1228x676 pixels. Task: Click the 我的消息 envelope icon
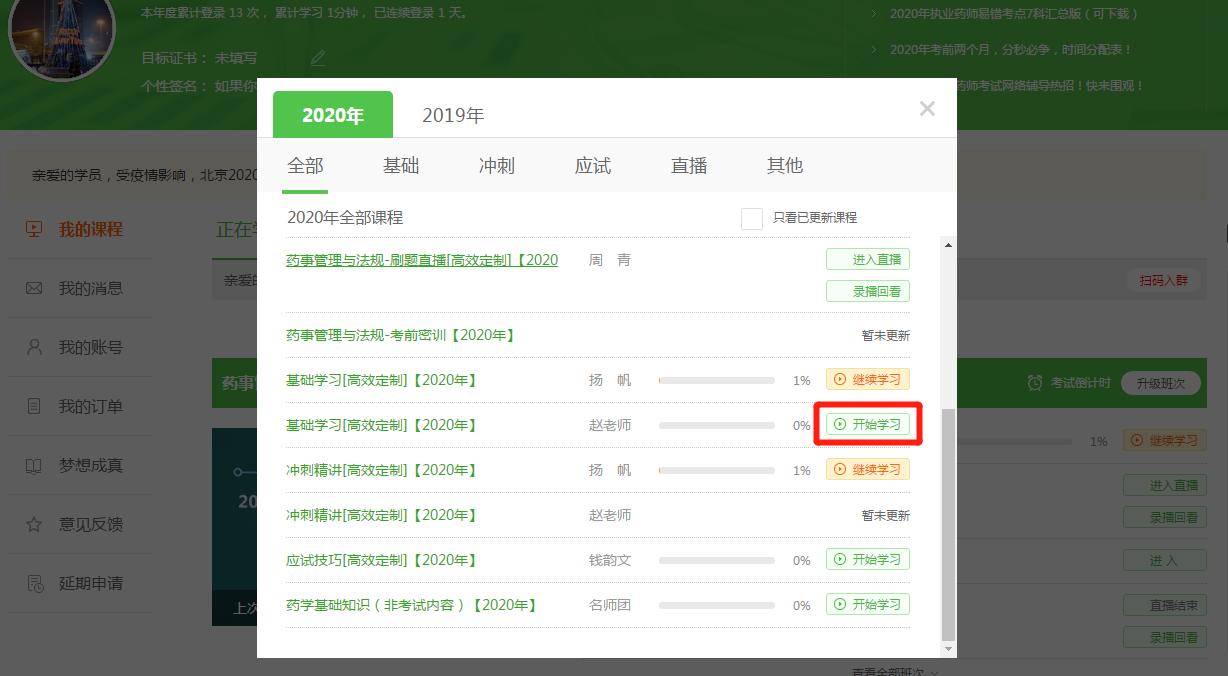click(x=35, y=288)
